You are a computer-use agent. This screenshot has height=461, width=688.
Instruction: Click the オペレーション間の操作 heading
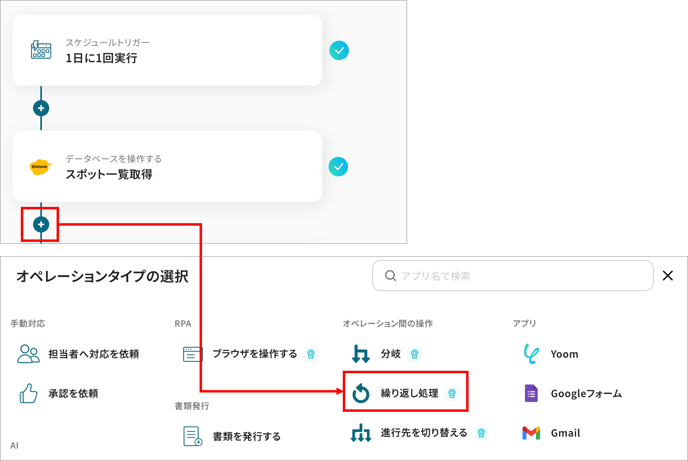387,323
